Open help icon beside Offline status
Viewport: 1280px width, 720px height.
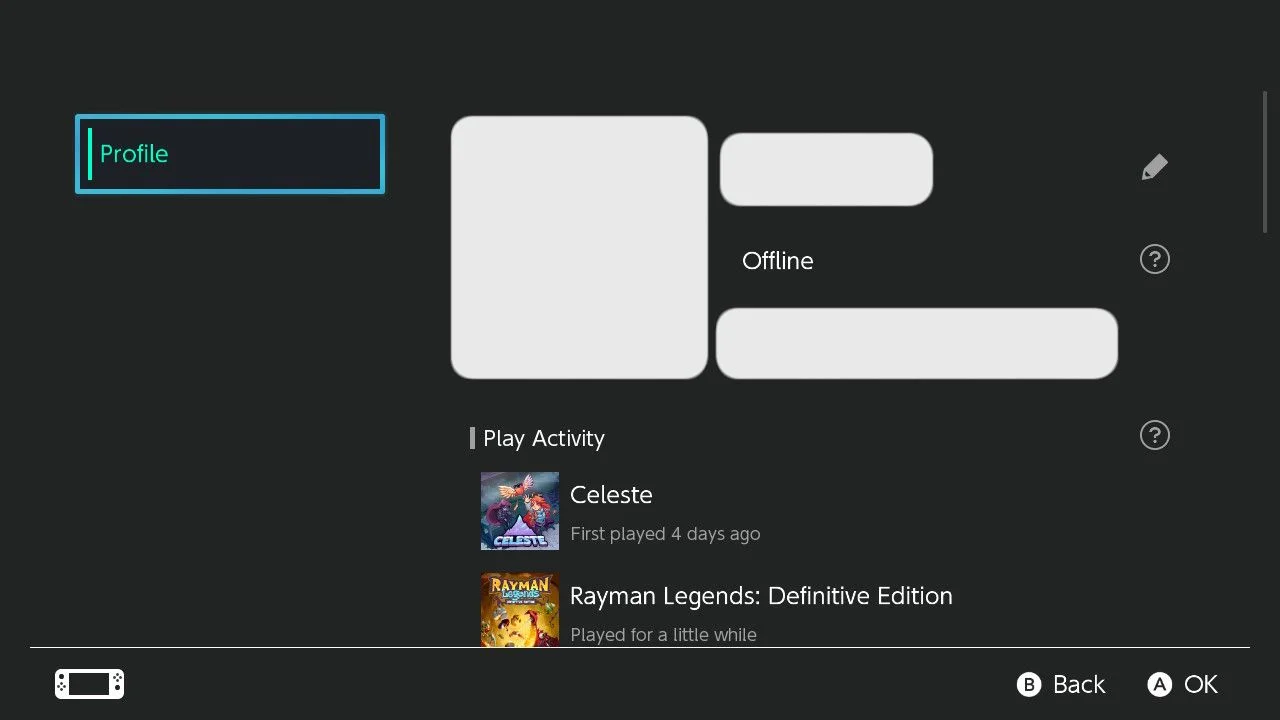click(1154, 260)
